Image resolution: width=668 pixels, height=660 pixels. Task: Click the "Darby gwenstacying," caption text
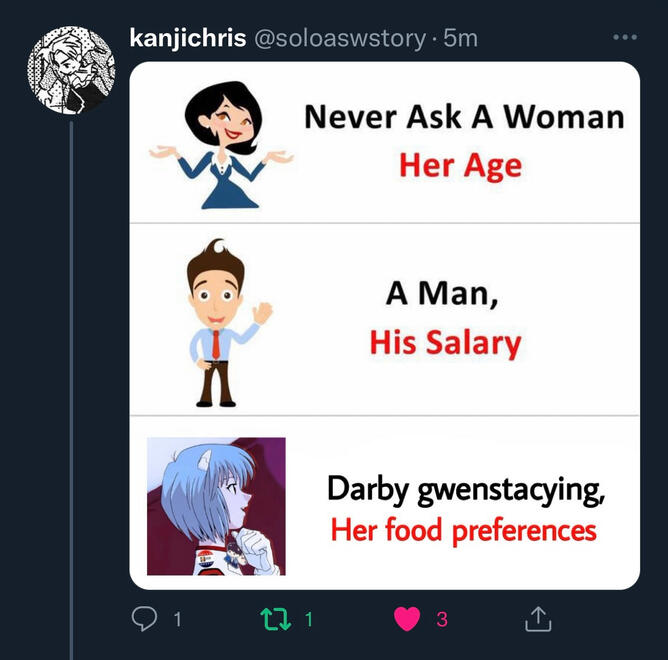coord(466,490)
